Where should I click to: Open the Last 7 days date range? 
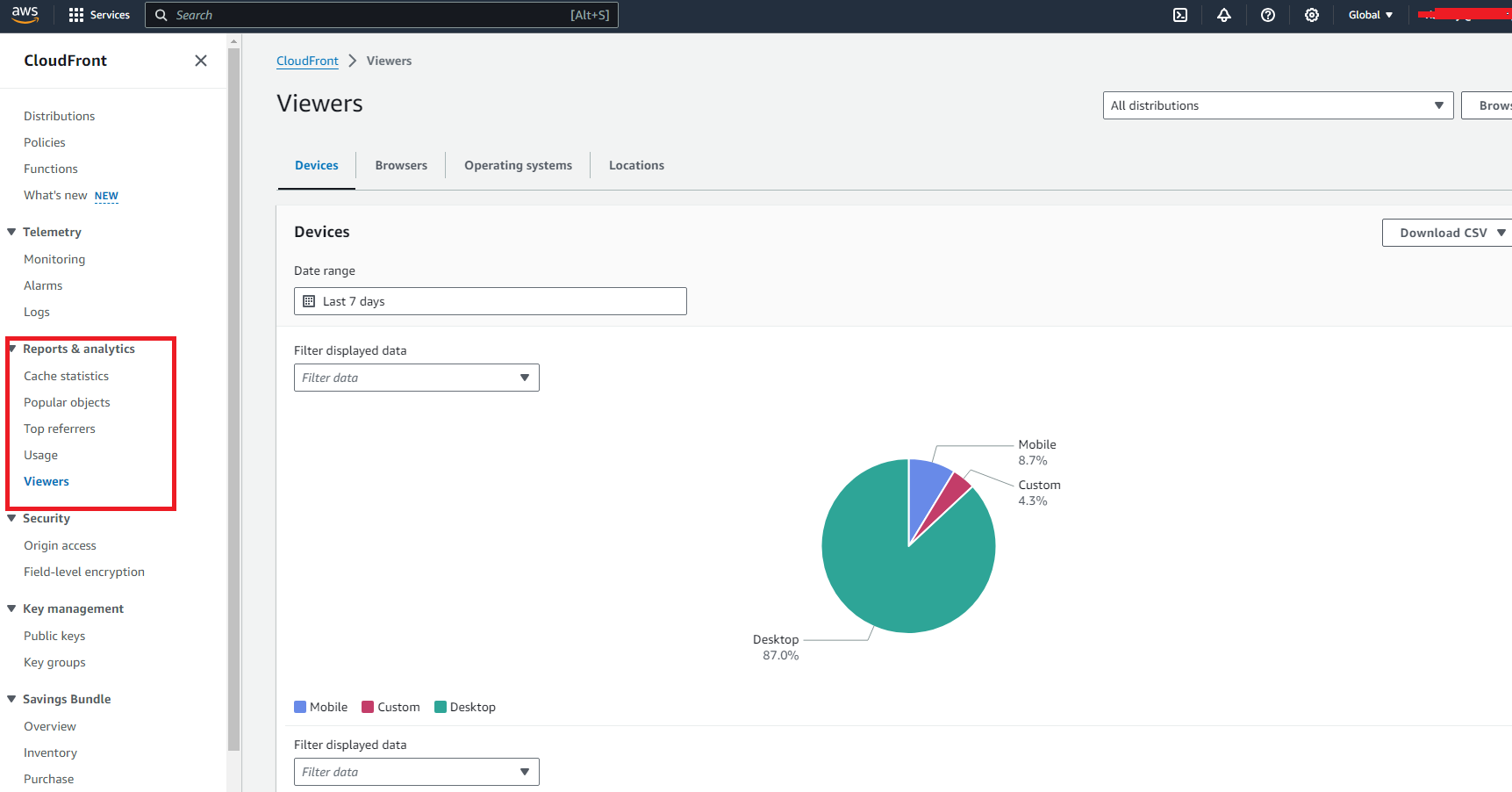(x=491, y=301)
